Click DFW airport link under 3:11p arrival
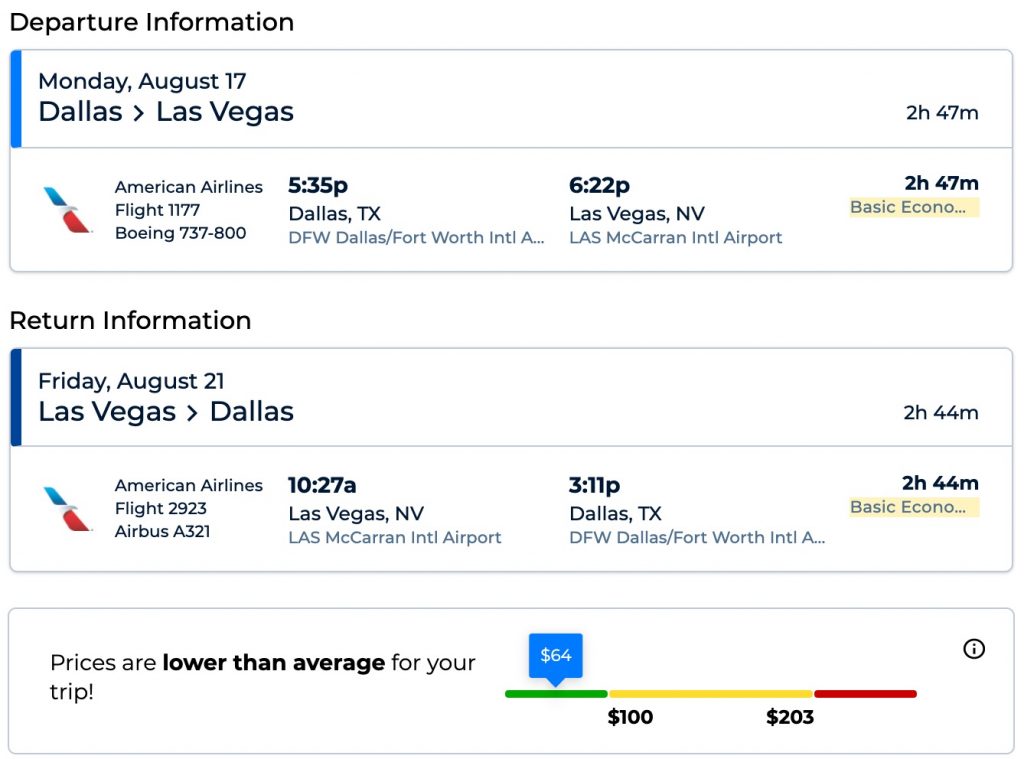 point(697,538)
